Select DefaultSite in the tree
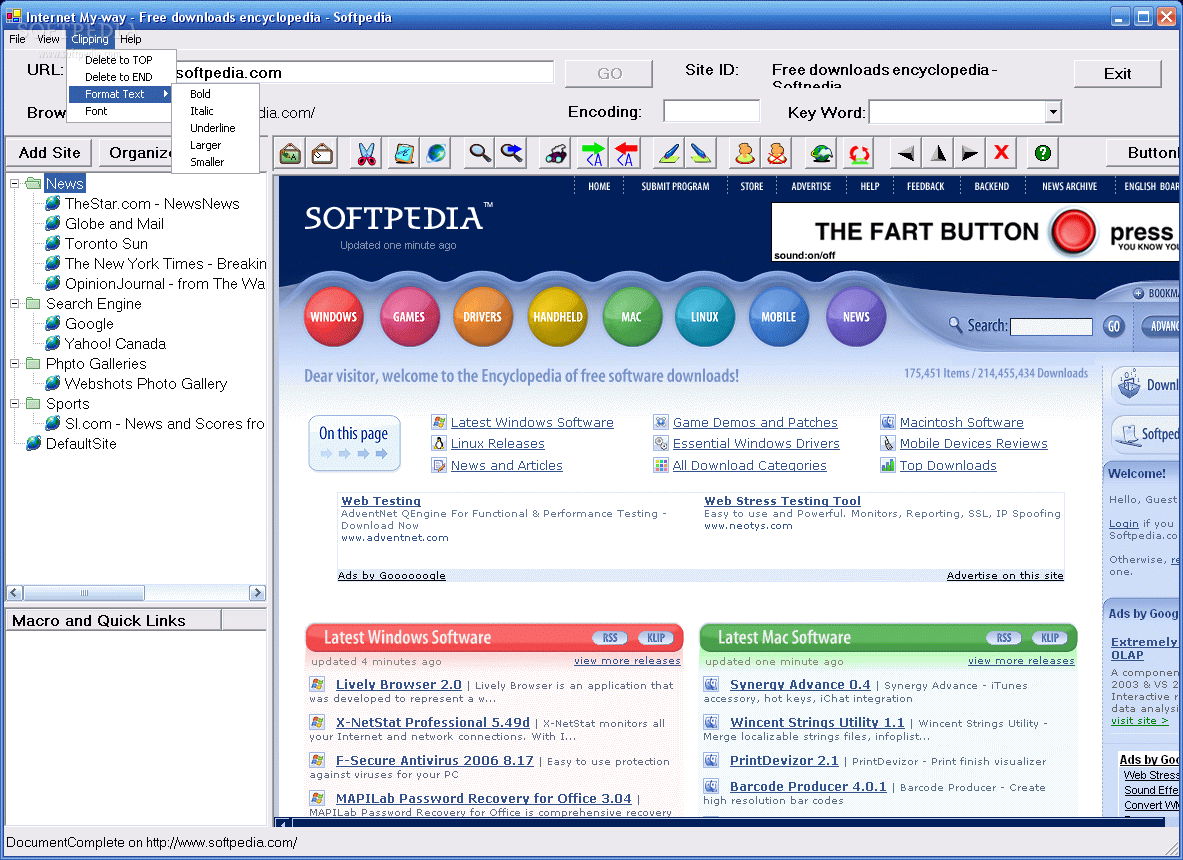Image resolution: width=1183 pixels, height=860 pixels. coord(81,444)
